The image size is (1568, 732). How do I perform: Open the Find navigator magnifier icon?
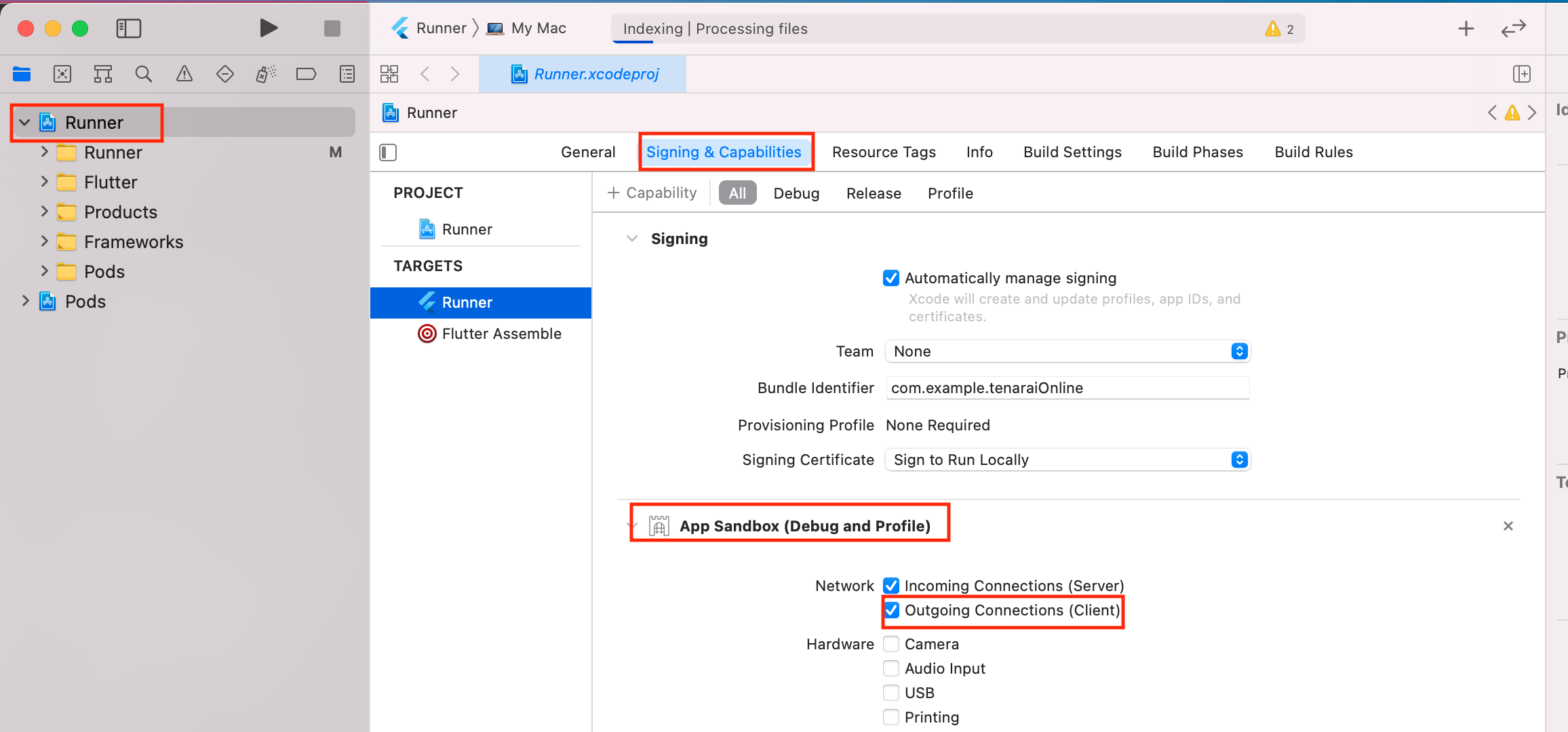(x=143, y=74)
